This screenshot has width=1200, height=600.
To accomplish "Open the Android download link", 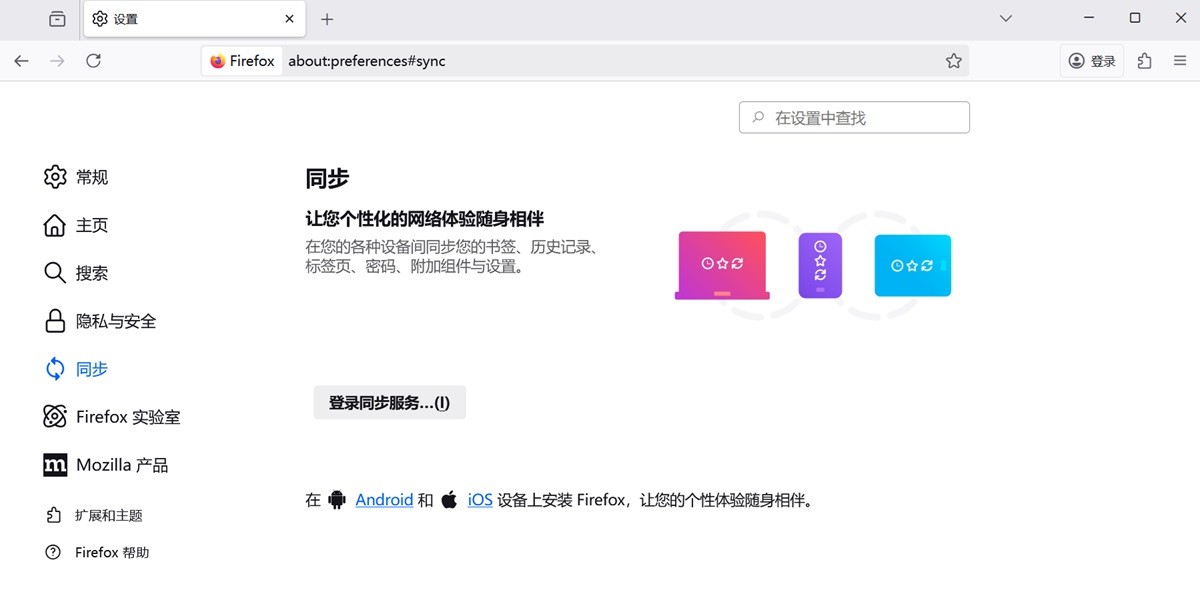I will [x=384, y=499].
